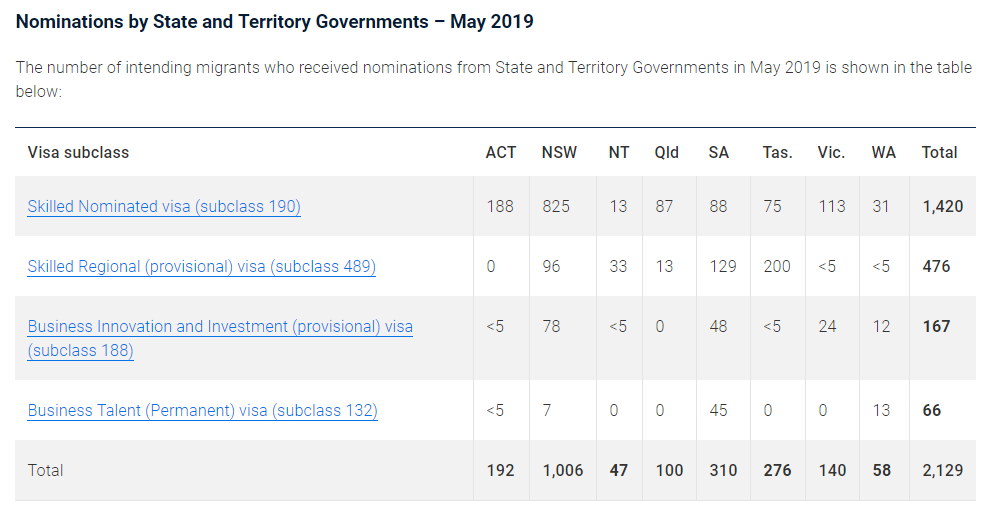Click the 'Visa subclass' column header
This screenshot has height=514, width=1000.
point(78,153)
